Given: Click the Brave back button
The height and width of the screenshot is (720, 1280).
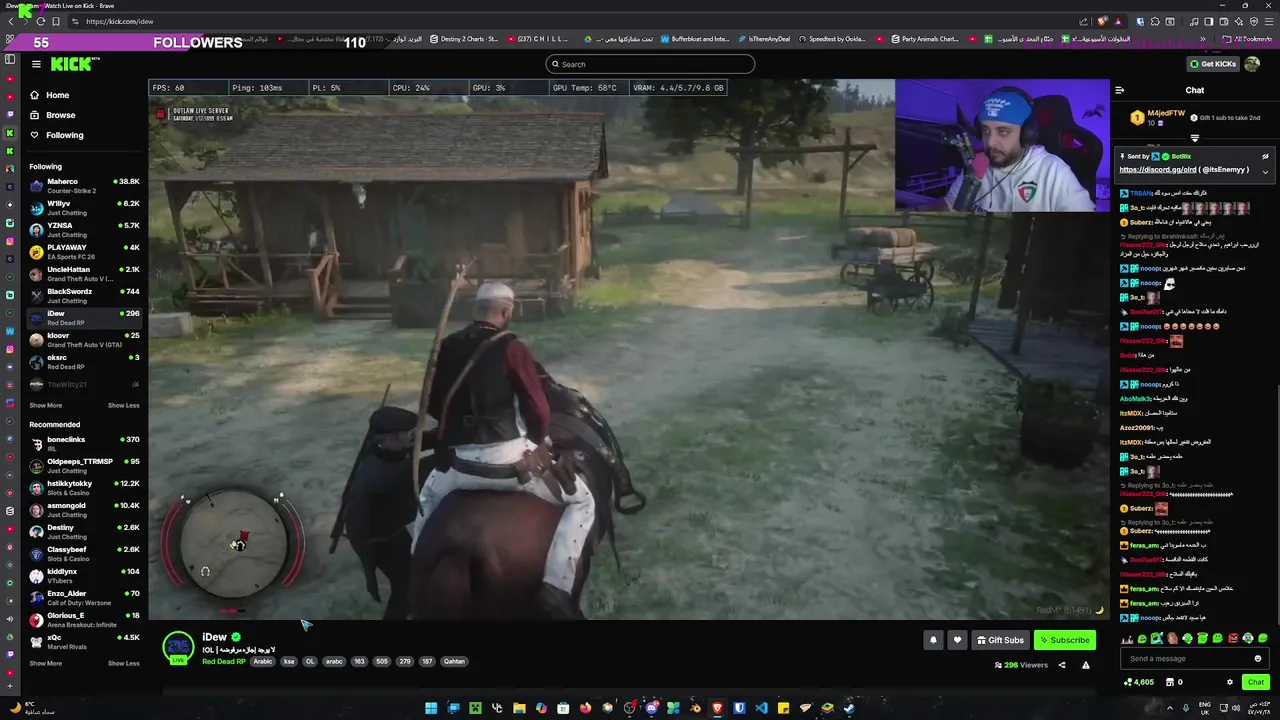Looking at the screenshot, I should (12, 21).
